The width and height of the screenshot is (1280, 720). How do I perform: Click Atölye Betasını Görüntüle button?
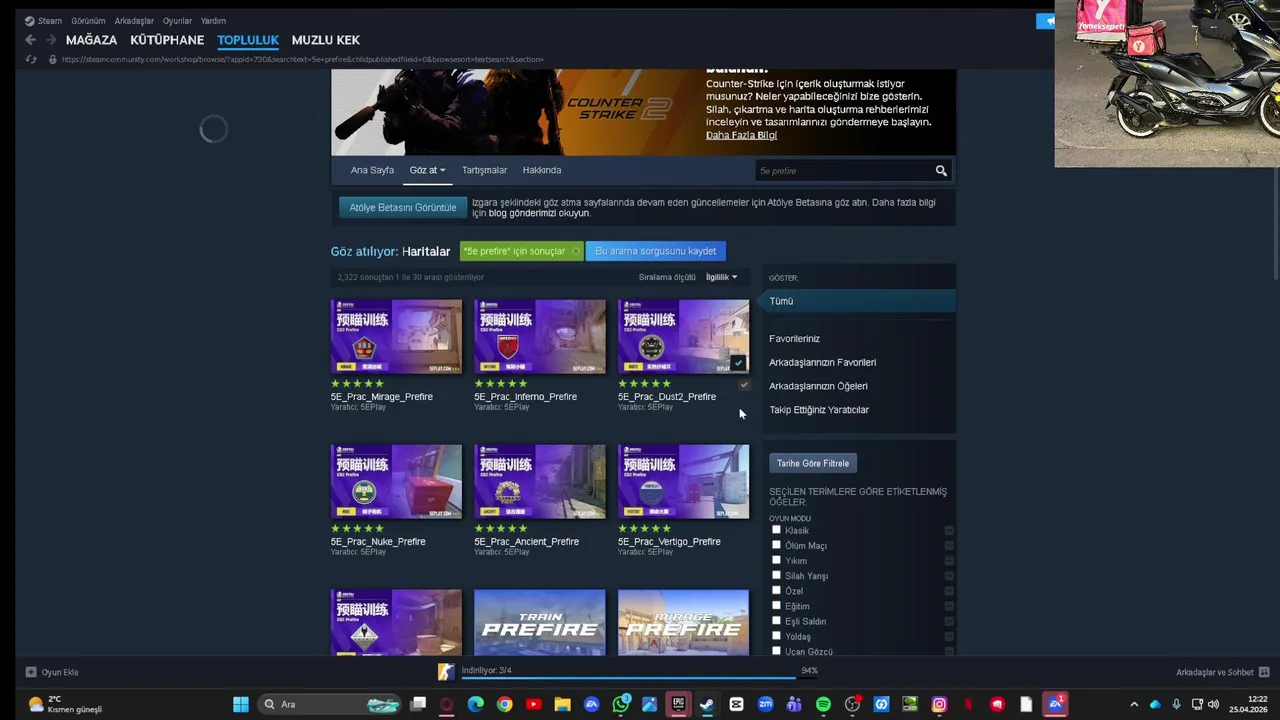403,207
